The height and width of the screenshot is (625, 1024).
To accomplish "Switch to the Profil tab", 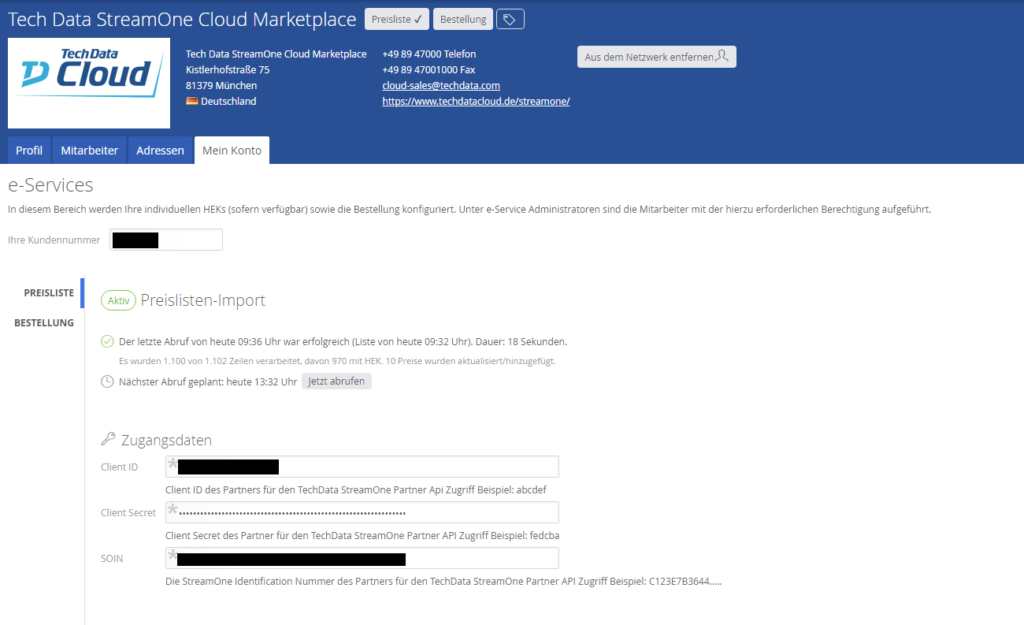I will pyautogui.click(x=29, y=150).
